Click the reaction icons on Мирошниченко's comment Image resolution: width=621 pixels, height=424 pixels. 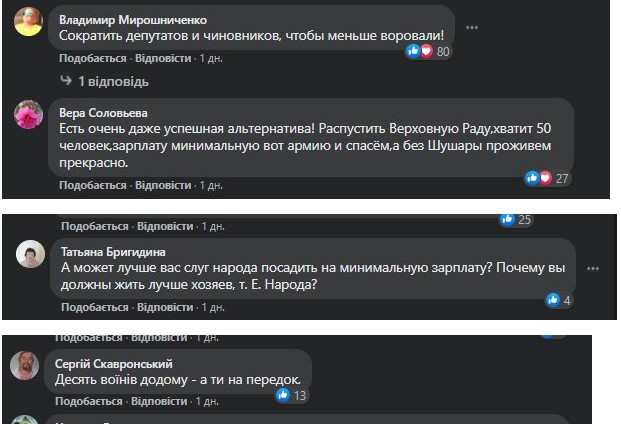[420, 51]
